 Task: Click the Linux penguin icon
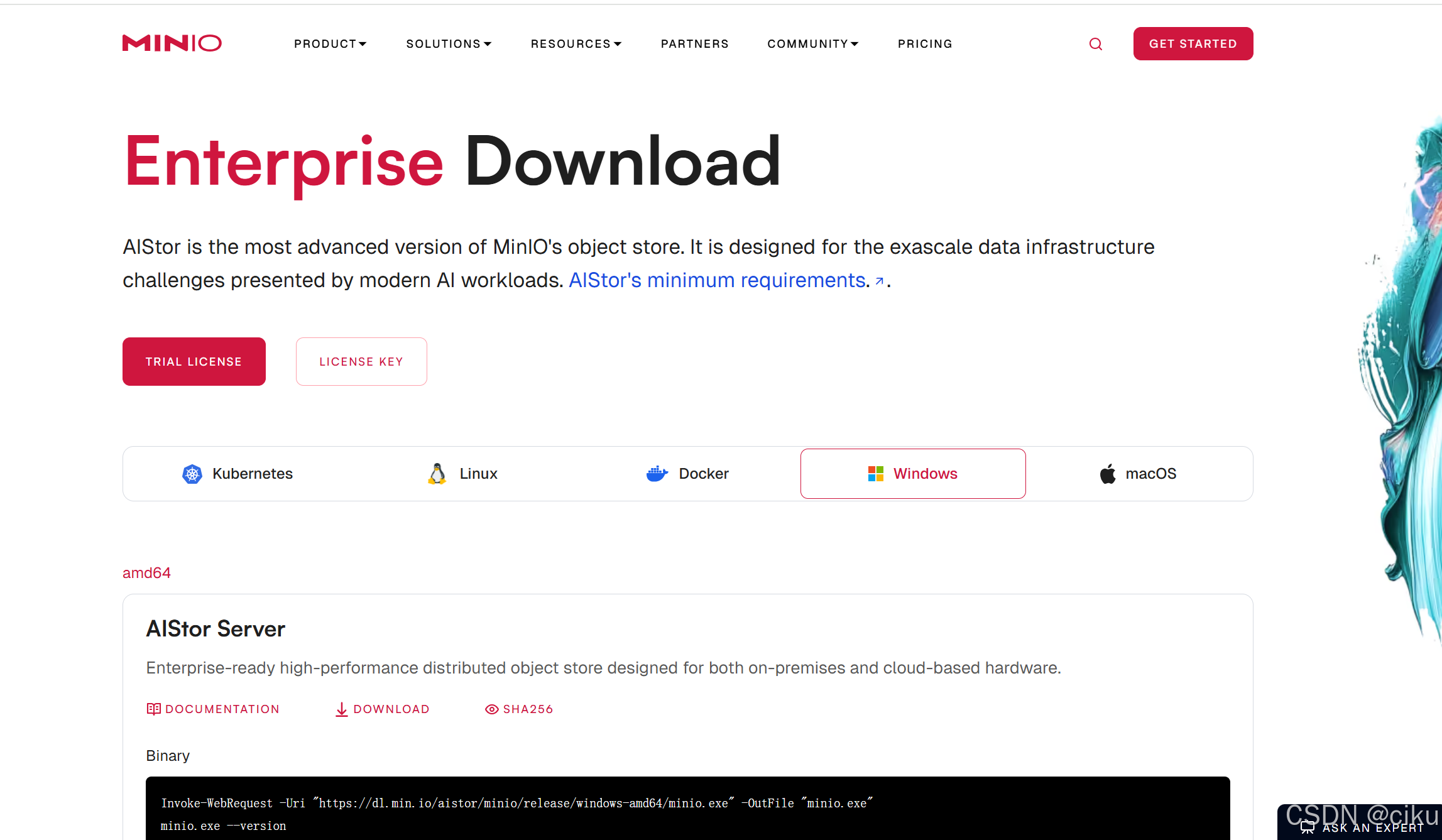437,474
